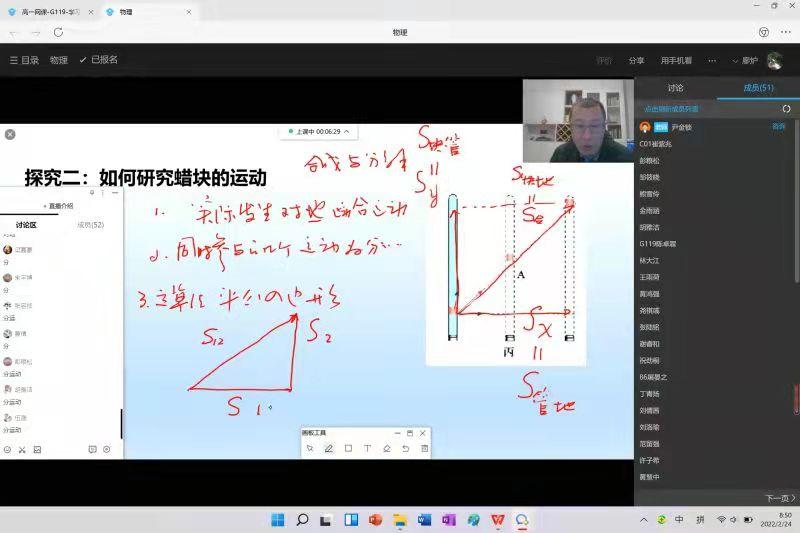Pick the eraser tool in 画板工具
Image resolution: width=800 pixels, height=533 pixels.
386,448
